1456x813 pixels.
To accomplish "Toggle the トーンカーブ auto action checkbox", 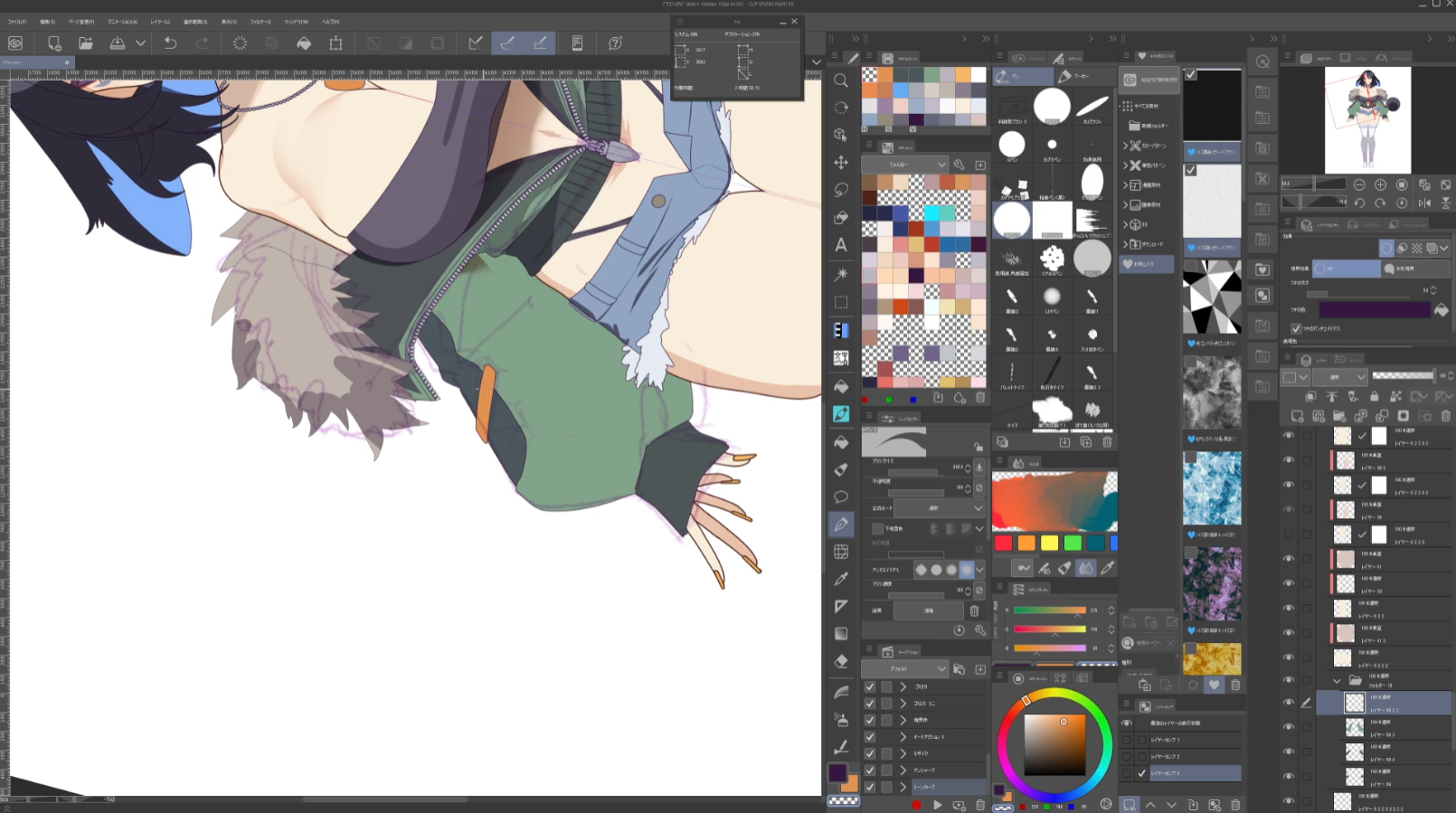I will pos(870,787).
